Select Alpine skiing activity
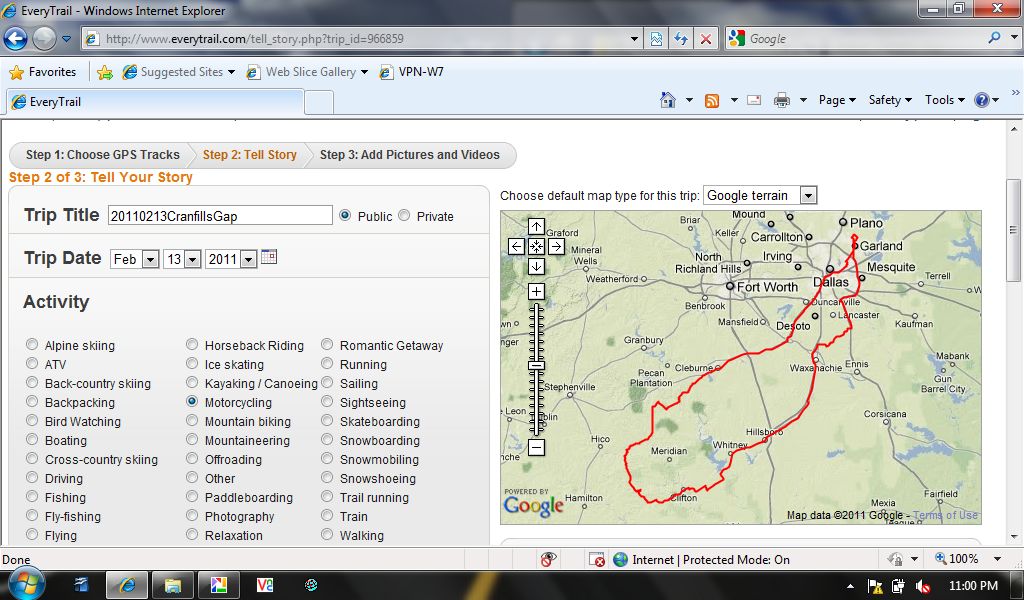 32,344
